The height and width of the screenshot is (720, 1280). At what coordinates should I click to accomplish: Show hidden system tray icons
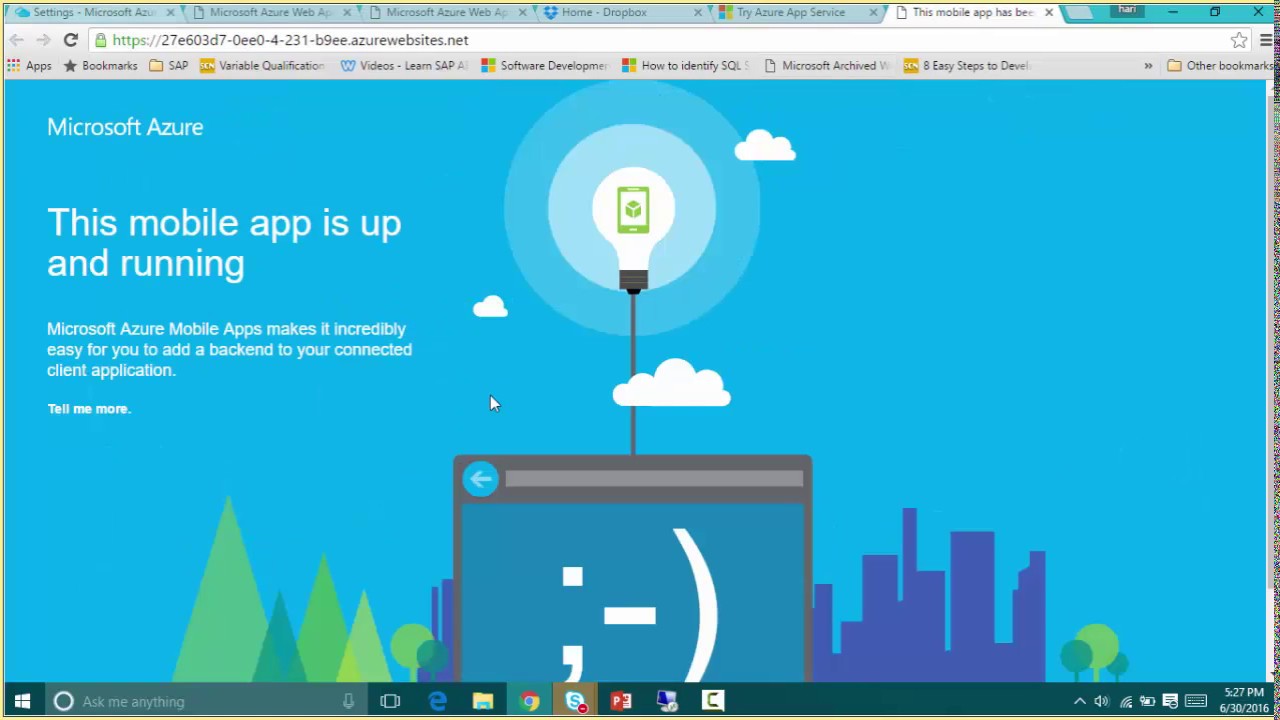[x=1079, y=701]
